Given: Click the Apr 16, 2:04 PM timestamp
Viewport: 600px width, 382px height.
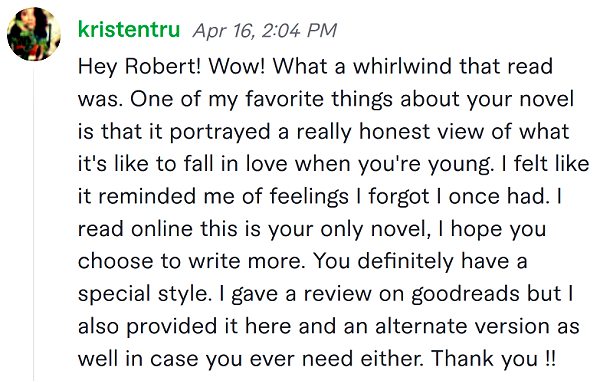Looking at the screenshot, I should (264, 30).
